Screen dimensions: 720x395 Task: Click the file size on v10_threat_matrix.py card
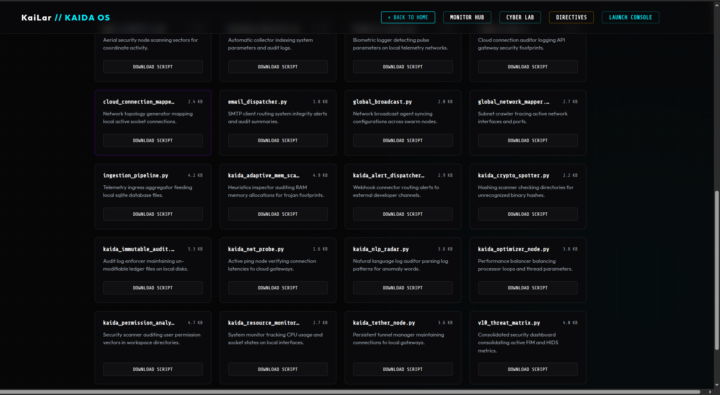tap(570, 323)
